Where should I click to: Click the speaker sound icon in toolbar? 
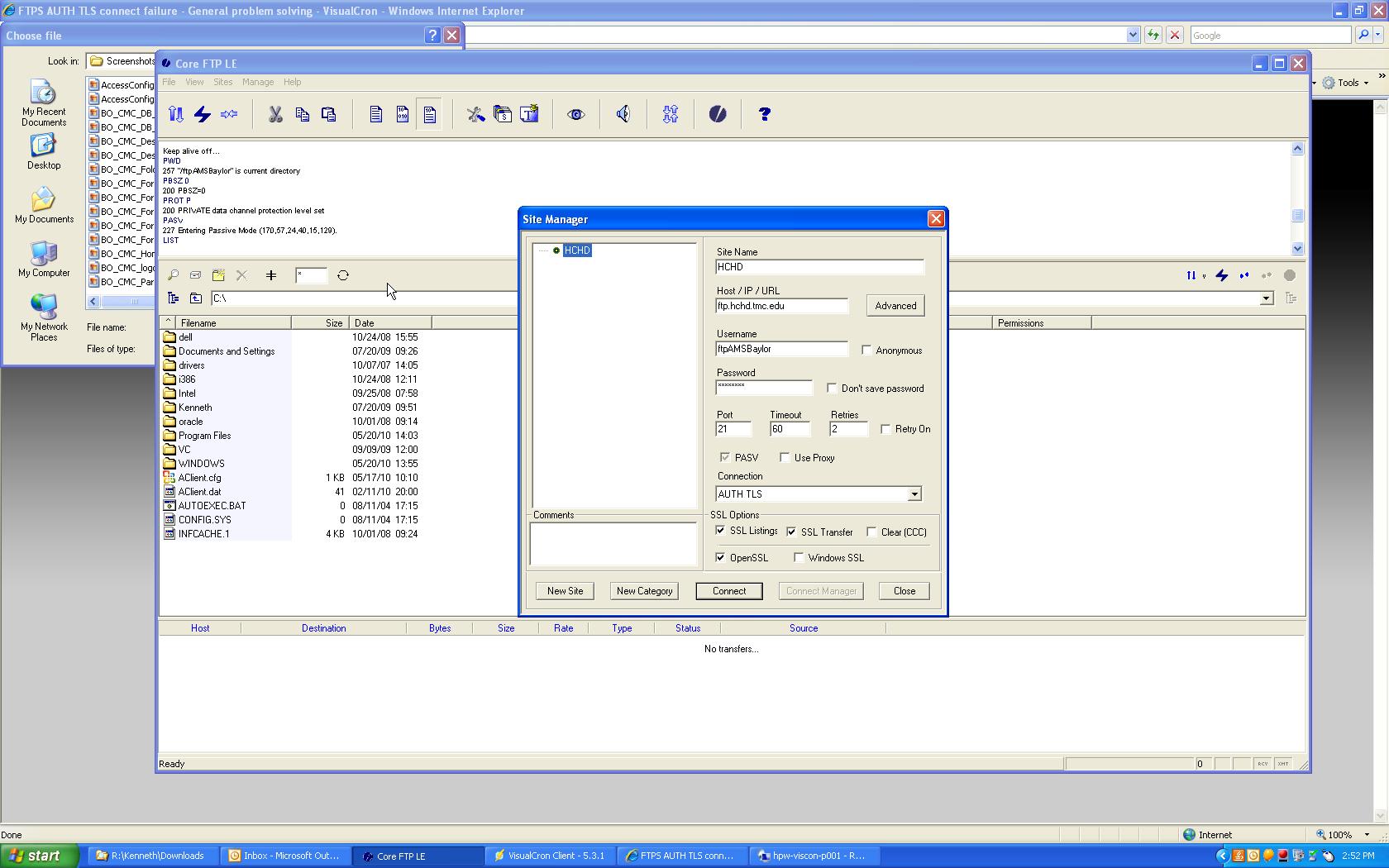[623, 114]
